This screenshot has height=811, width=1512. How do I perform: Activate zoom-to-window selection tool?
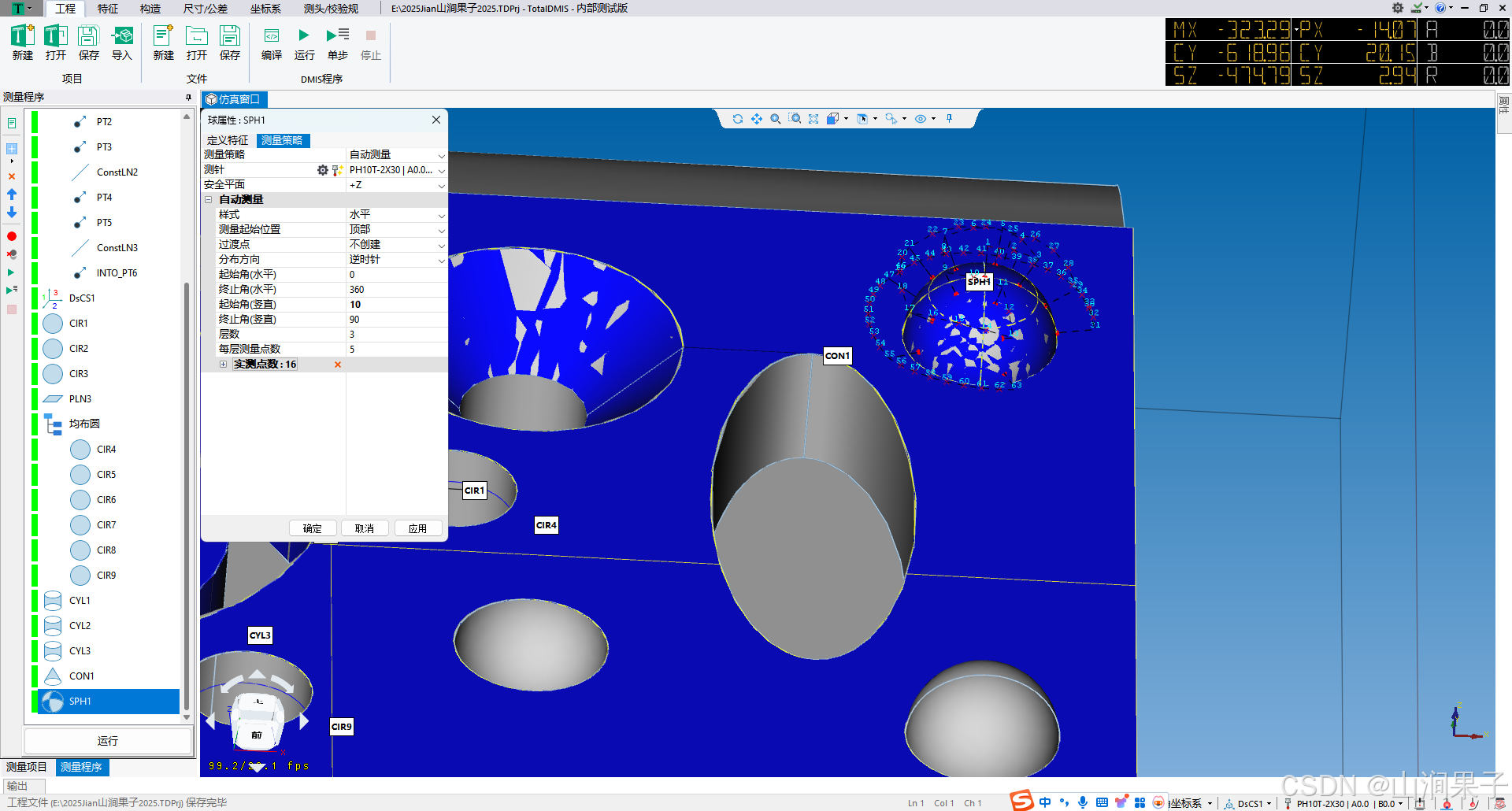click(795, 119)
